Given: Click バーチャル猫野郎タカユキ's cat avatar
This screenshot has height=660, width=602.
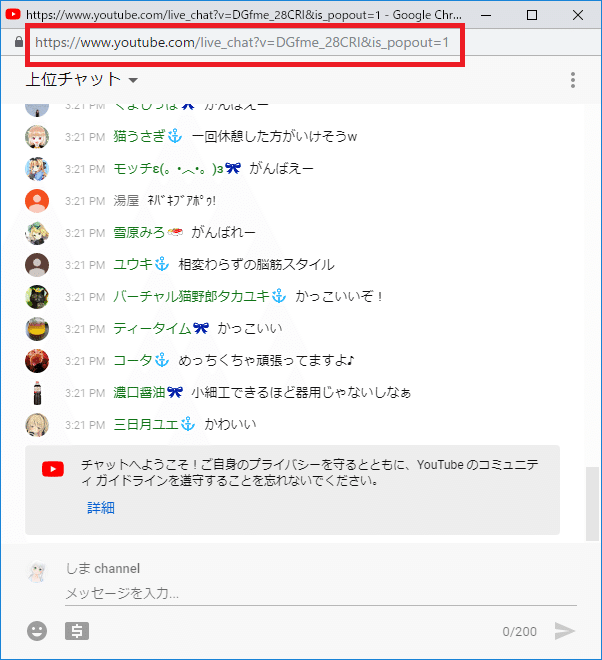Looking at the screenshot, I should click(37, 297).
